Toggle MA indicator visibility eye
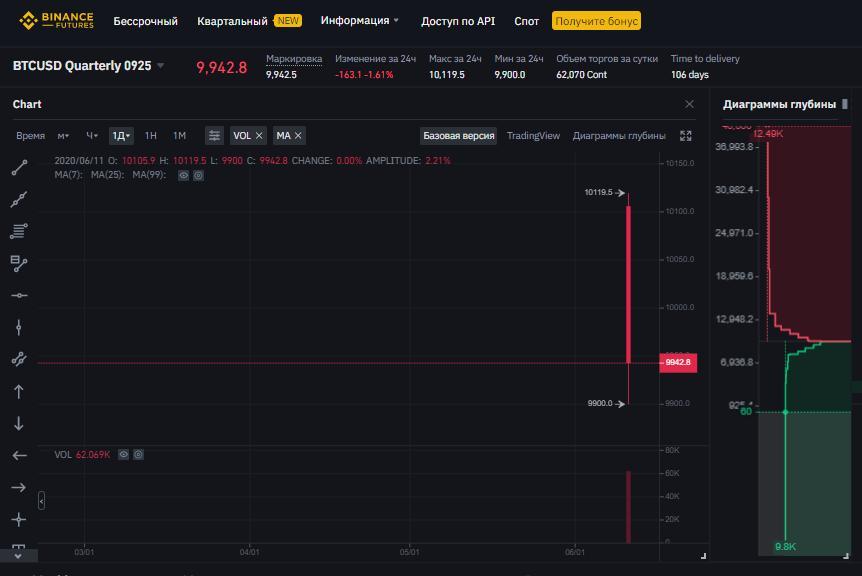 184,175
